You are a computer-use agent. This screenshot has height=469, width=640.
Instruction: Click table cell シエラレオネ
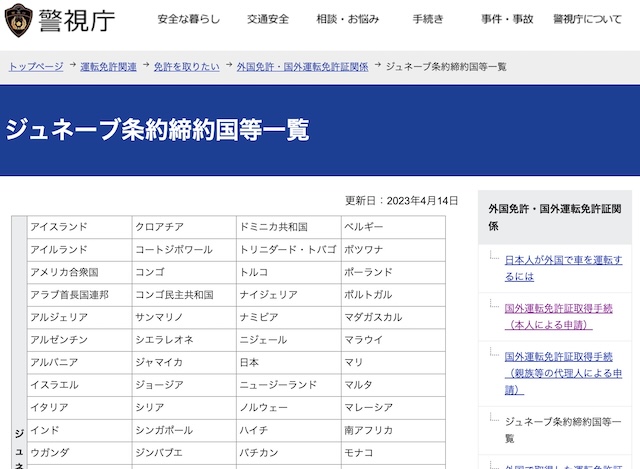point(184,340)
